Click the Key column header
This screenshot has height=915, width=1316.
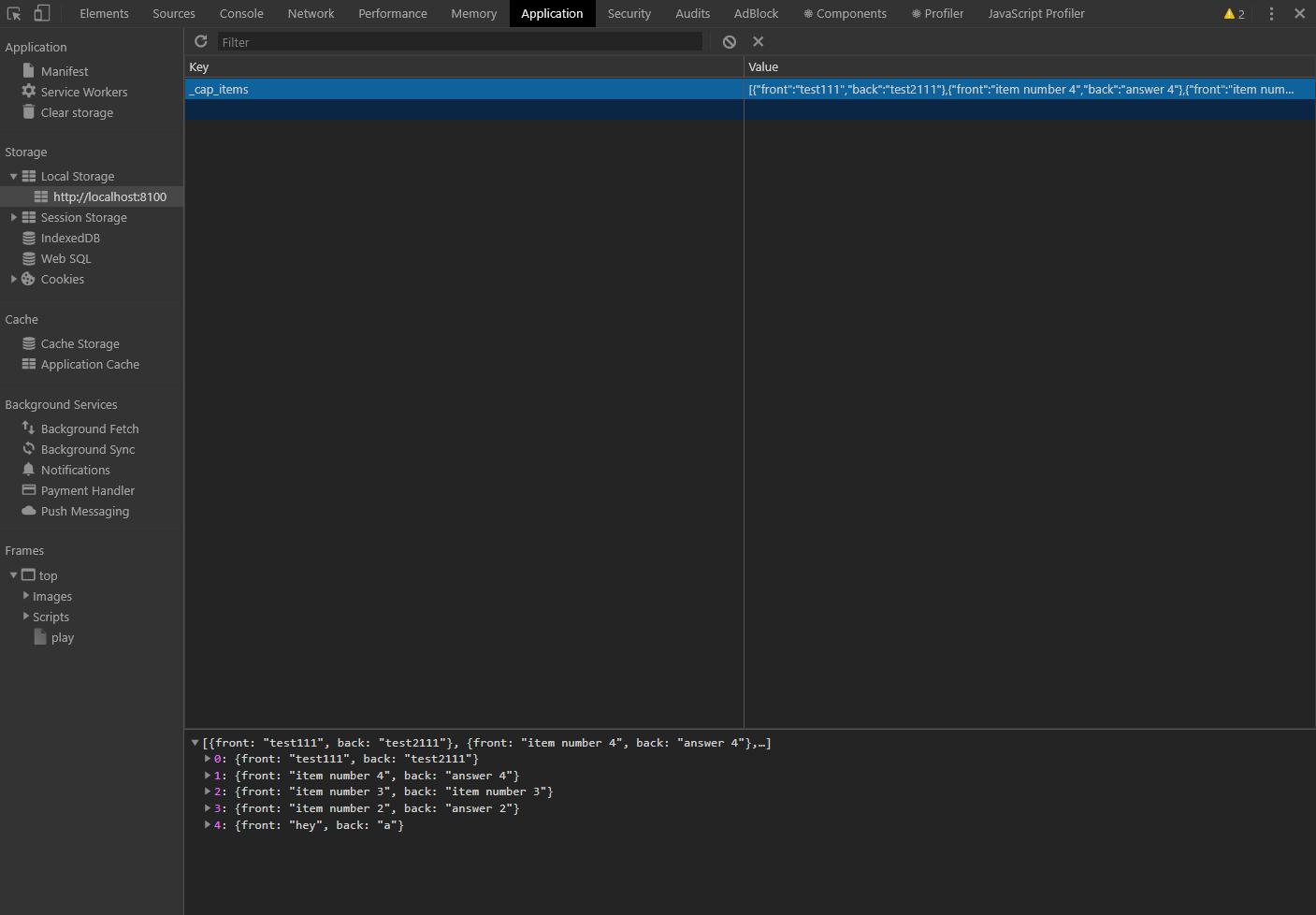464,66
